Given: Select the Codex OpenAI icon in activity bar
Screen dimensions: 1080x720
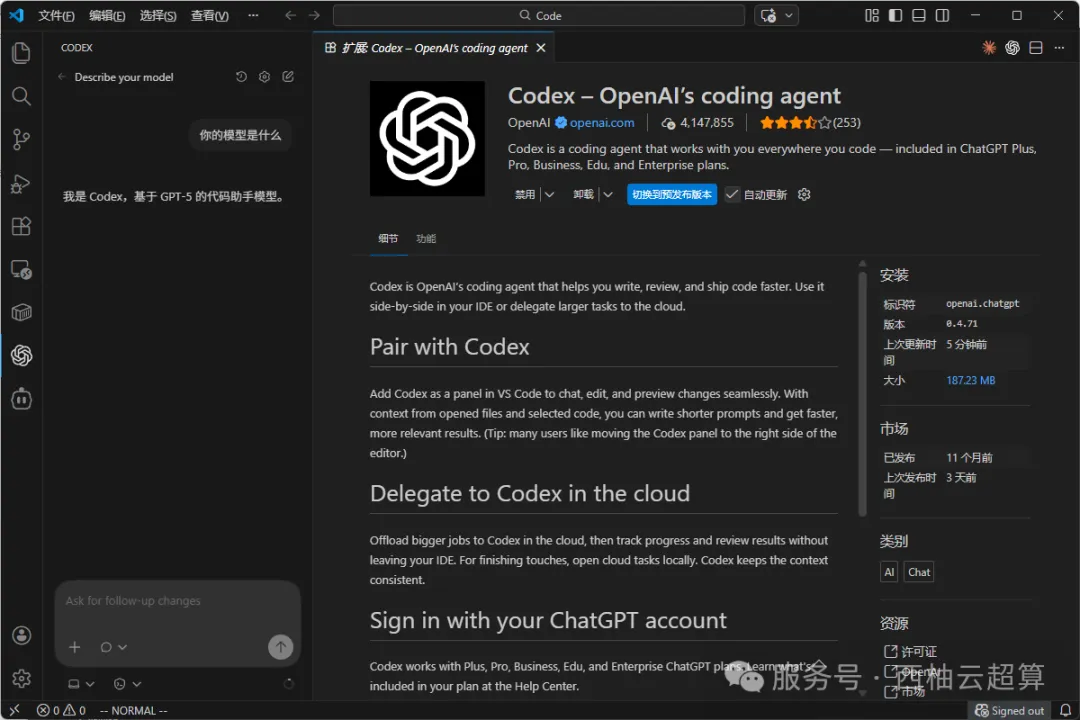Looking at the screenshot, I should pyautogui.click(x=21, y=356).
